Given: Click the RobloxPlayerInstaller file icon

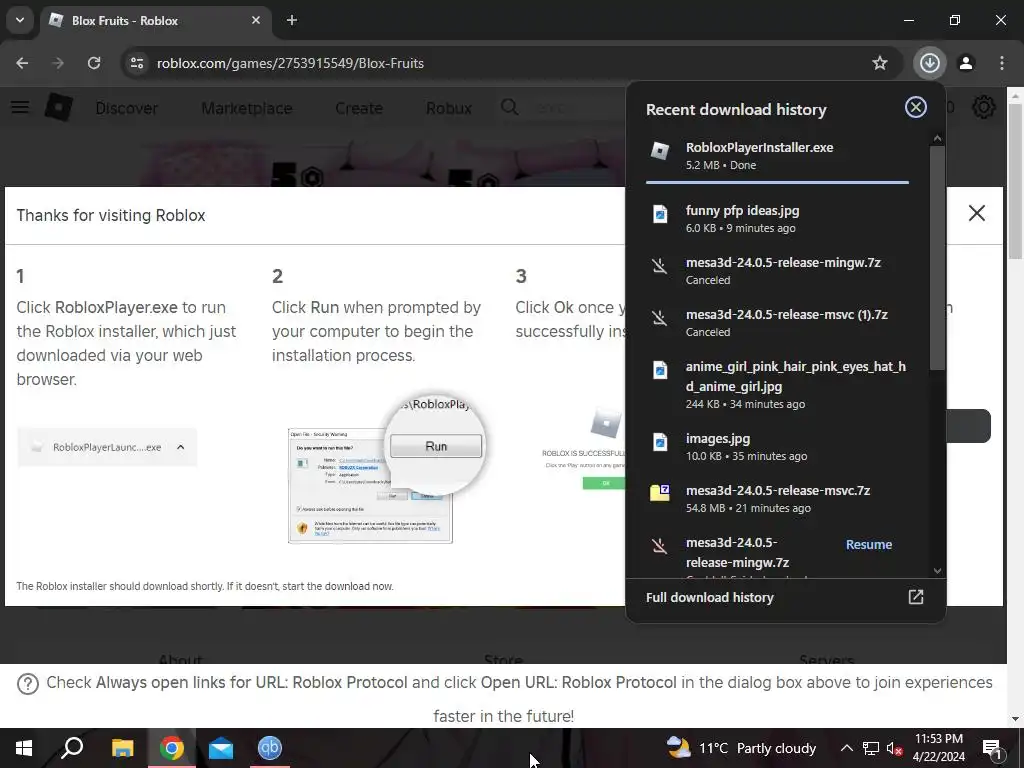Looking at the screenshot, I should [x=660, y=151].
